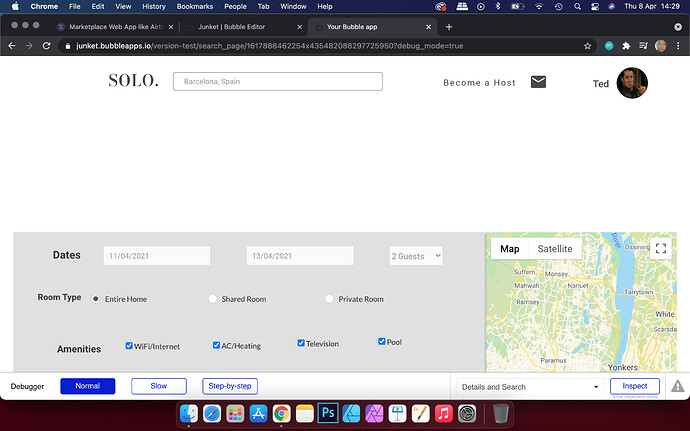Open Control Center in menu bar
The image size is (690, 431).
[595, 7]
